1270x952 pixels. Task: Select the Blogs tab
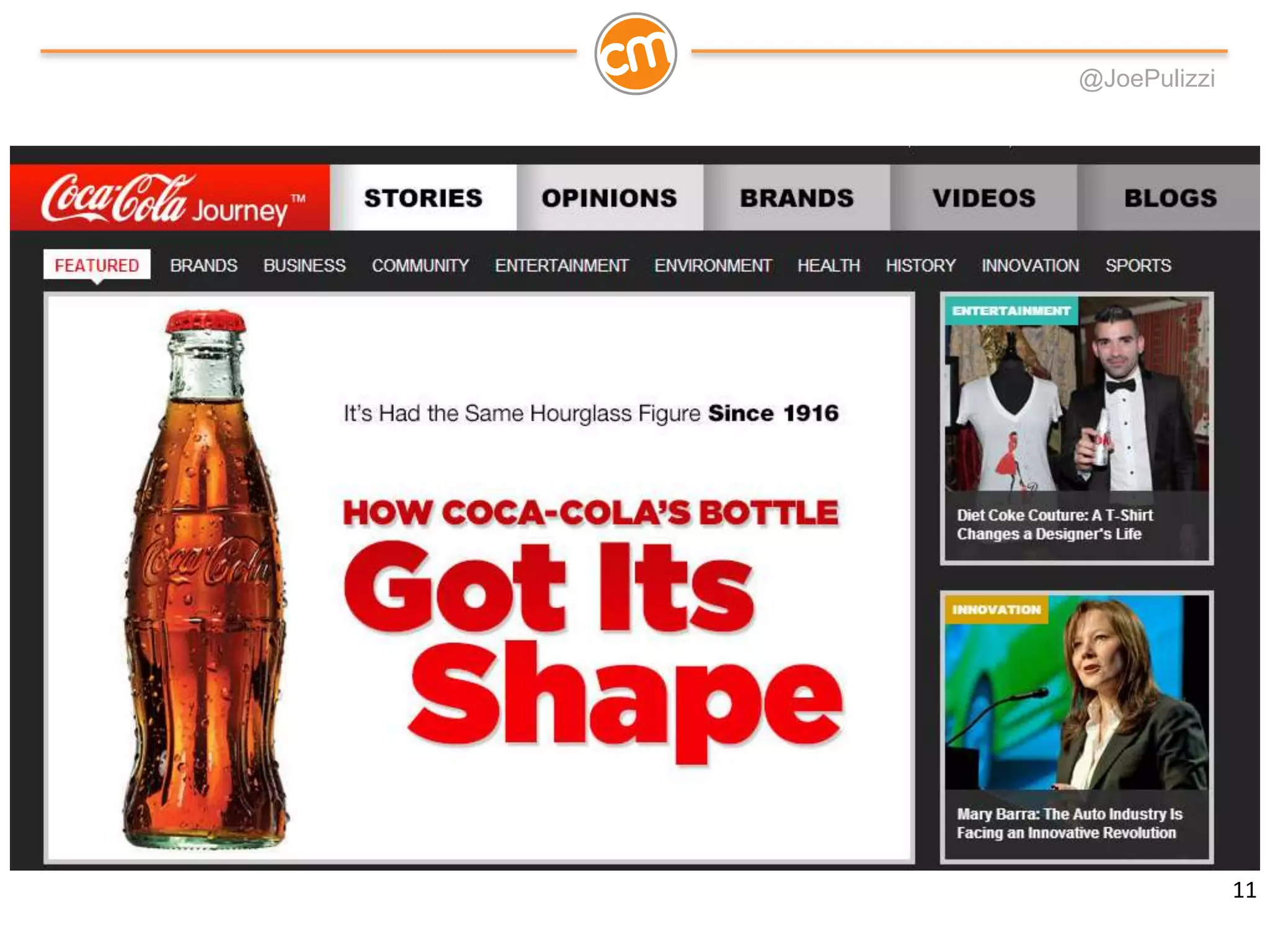(x=1170, y=198)
